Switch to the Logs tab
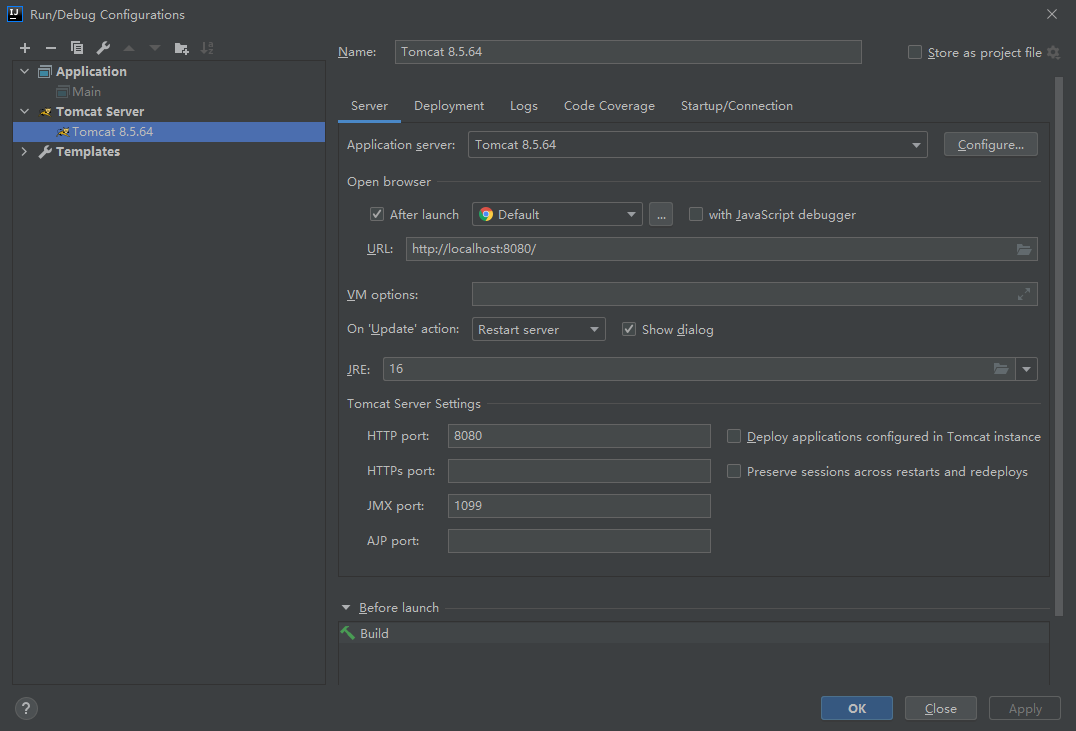This screenshot has height=731, width=1076. coord(524,106)
